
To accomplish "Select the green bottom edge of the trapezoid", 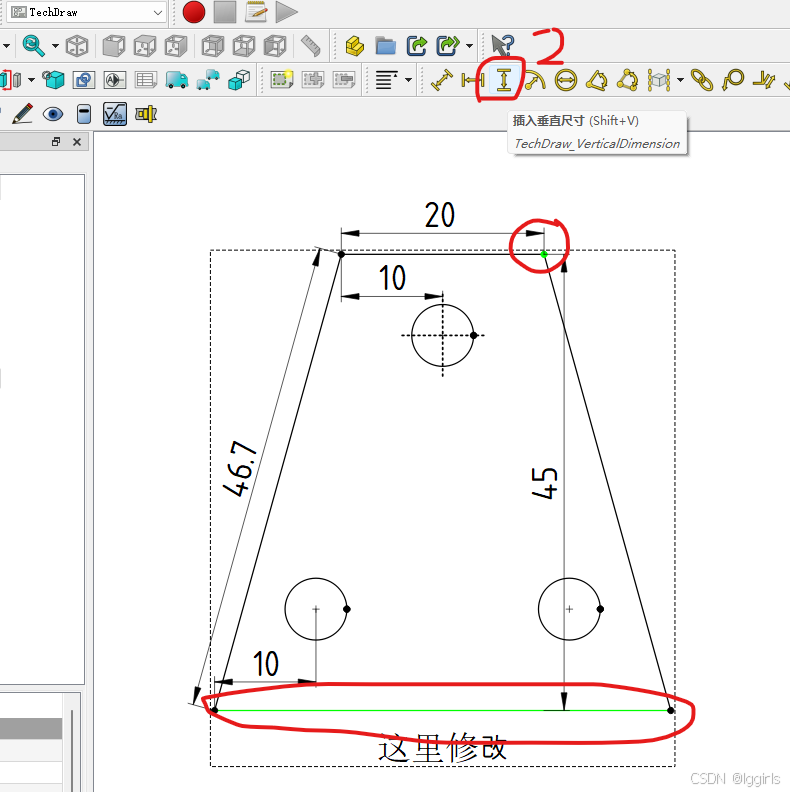I will 442,710.
